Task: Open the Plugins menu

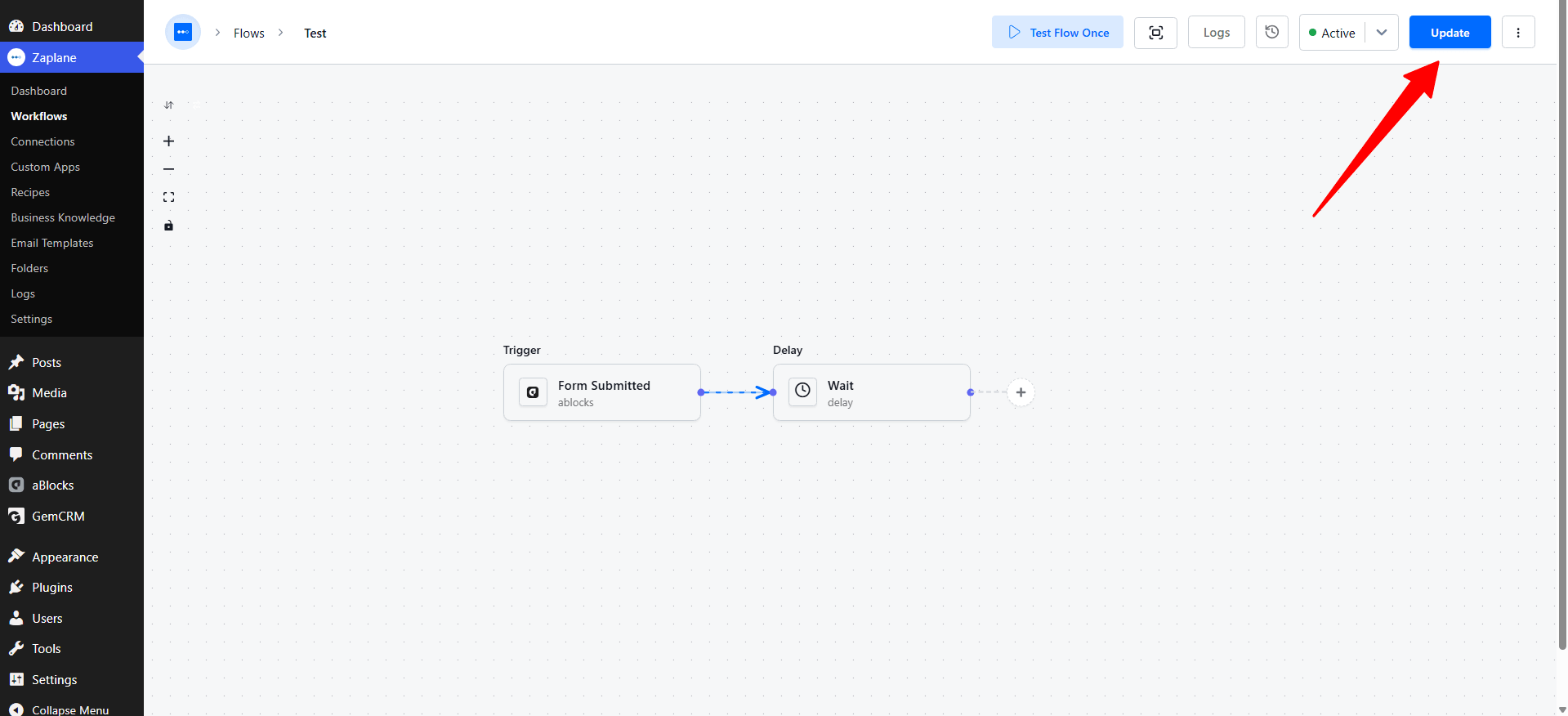Action: pos(72,588)
